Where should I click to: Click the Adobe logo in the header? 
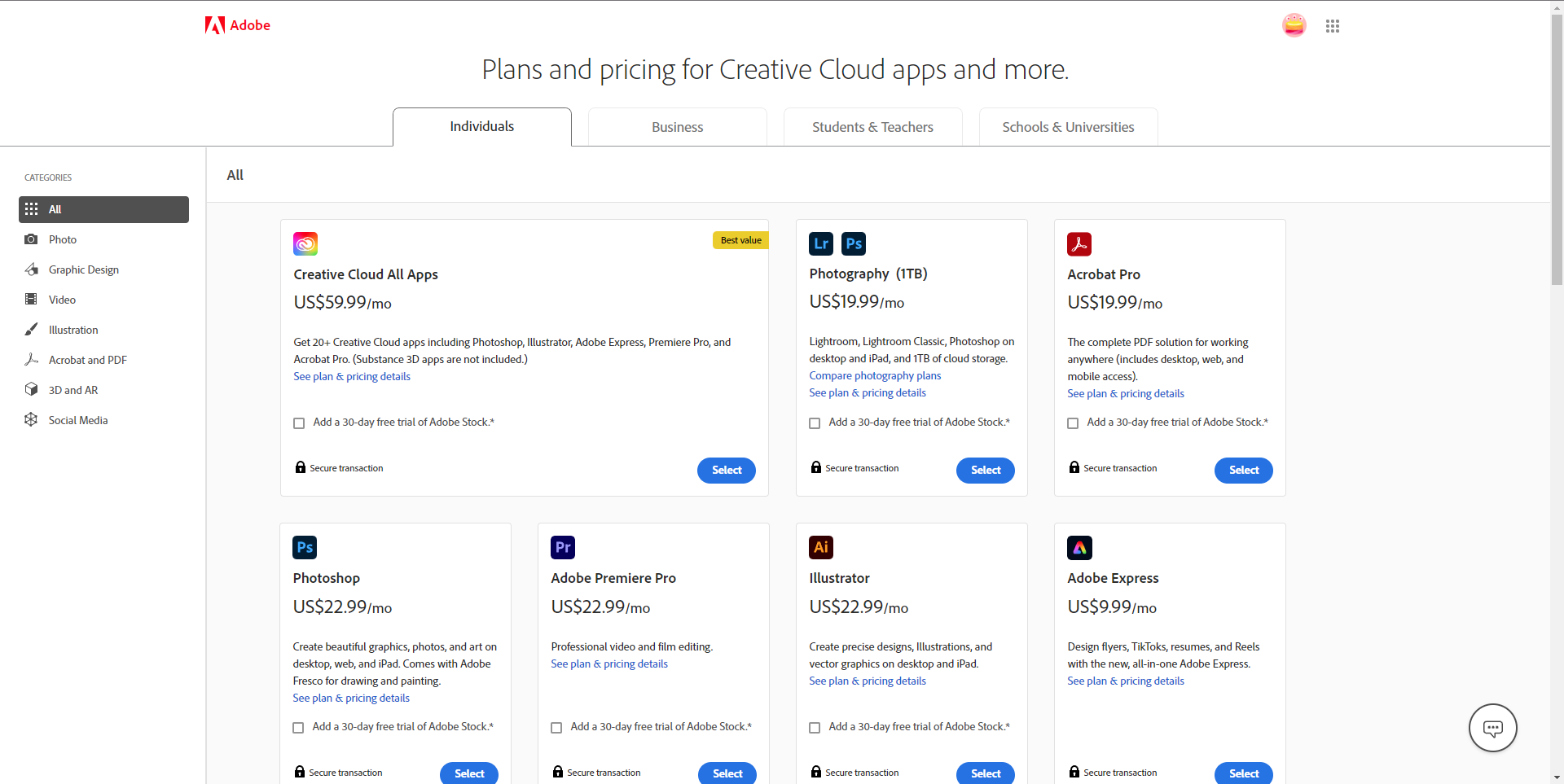(237, 25)
